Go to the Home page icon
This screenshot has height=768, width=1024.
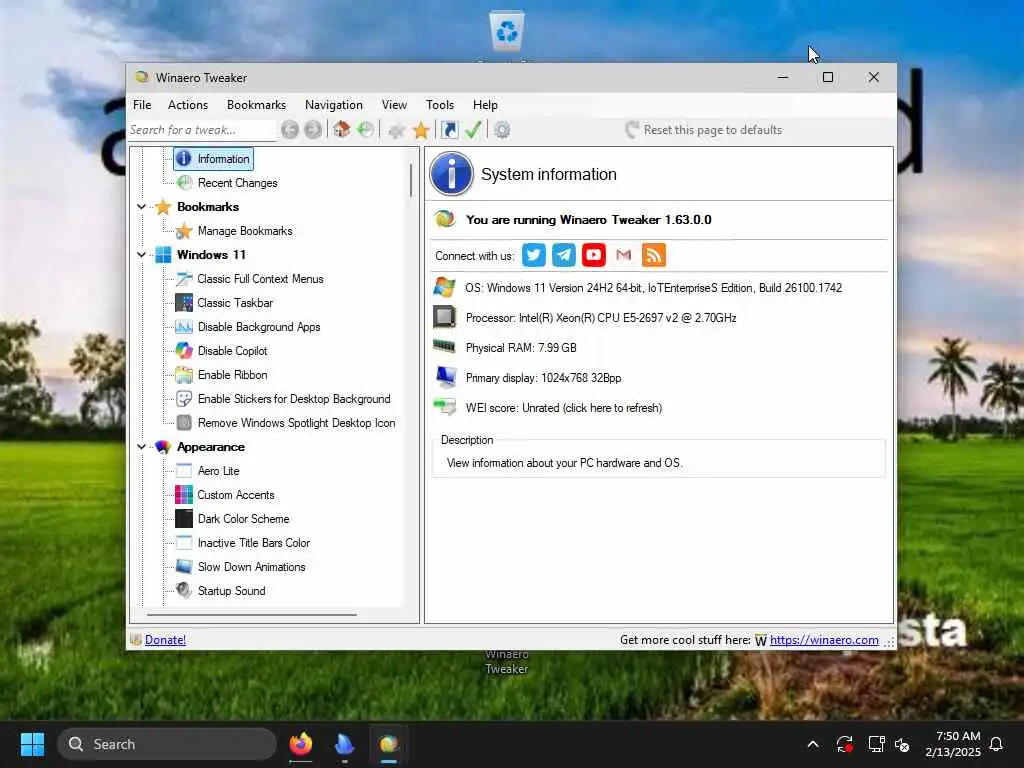(342, 129)
